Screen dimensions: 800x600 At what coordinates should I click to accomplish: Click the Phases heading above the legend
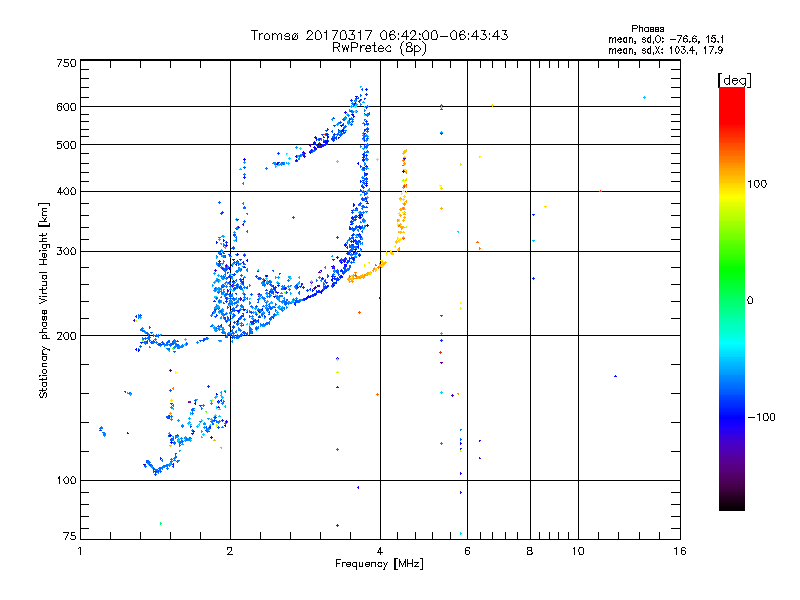[x=647, y=29]
